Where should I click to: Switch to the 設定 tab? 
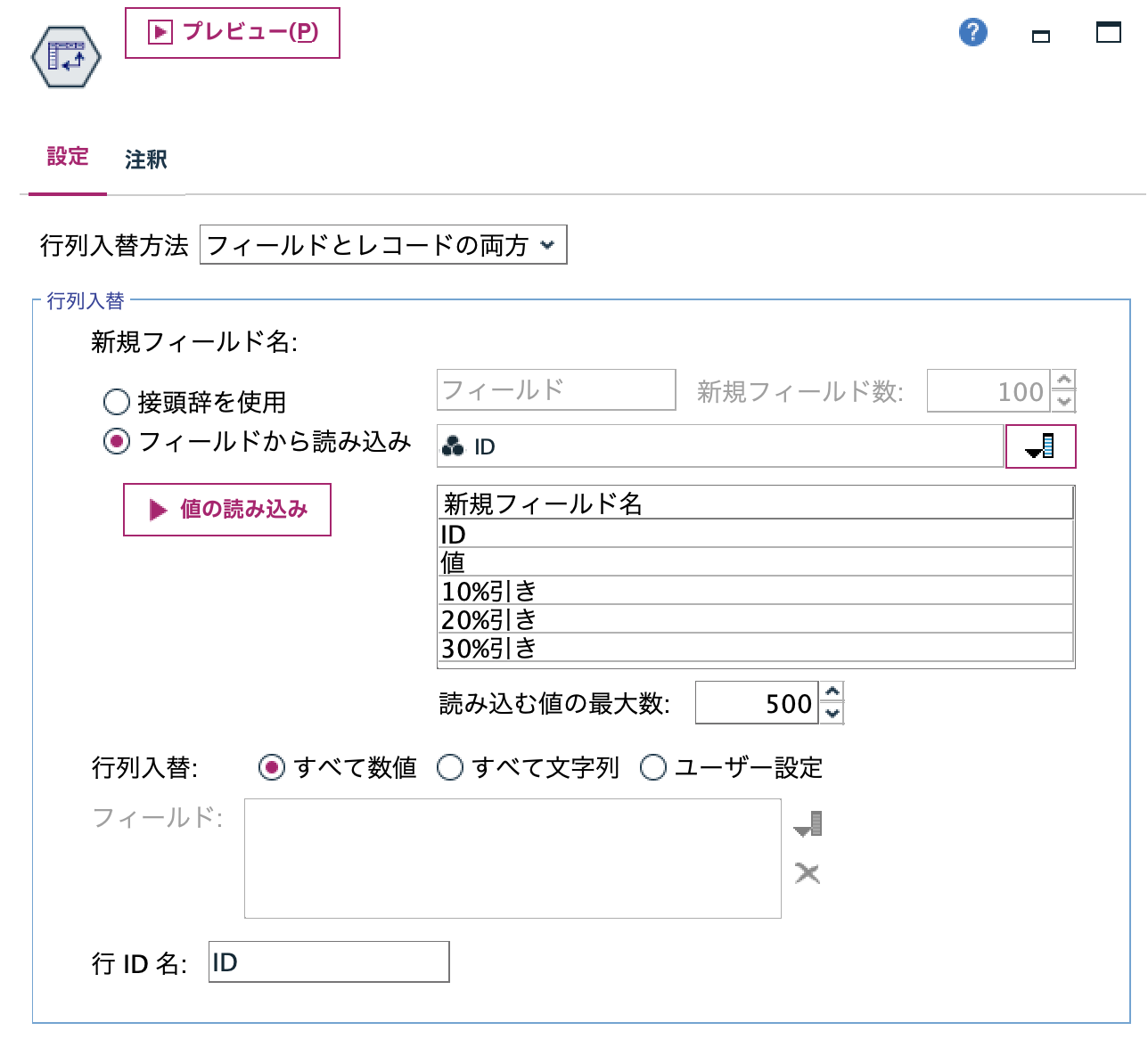[x=67, y=157]
